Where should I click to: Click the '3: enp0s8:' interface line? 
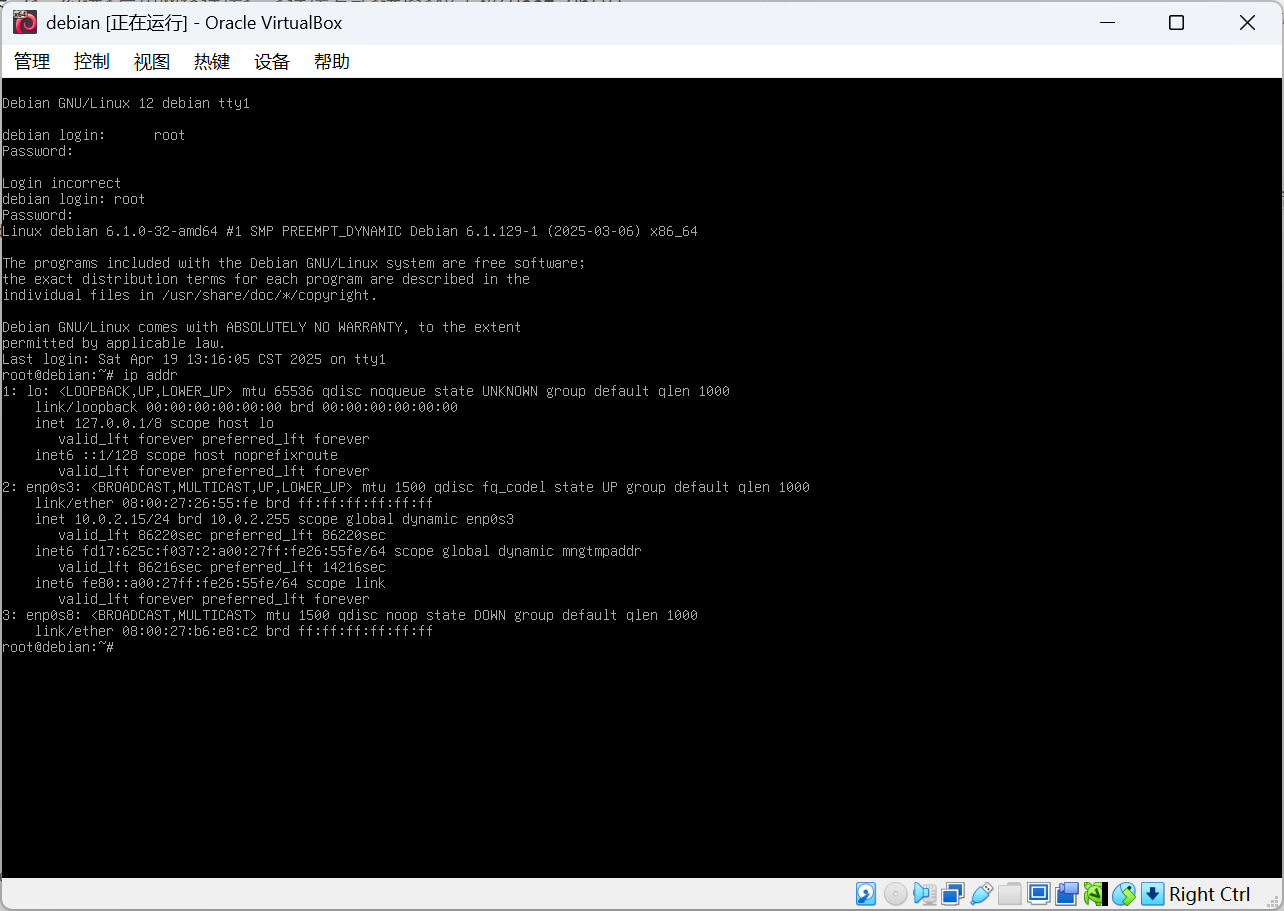[x=350, y=615]
